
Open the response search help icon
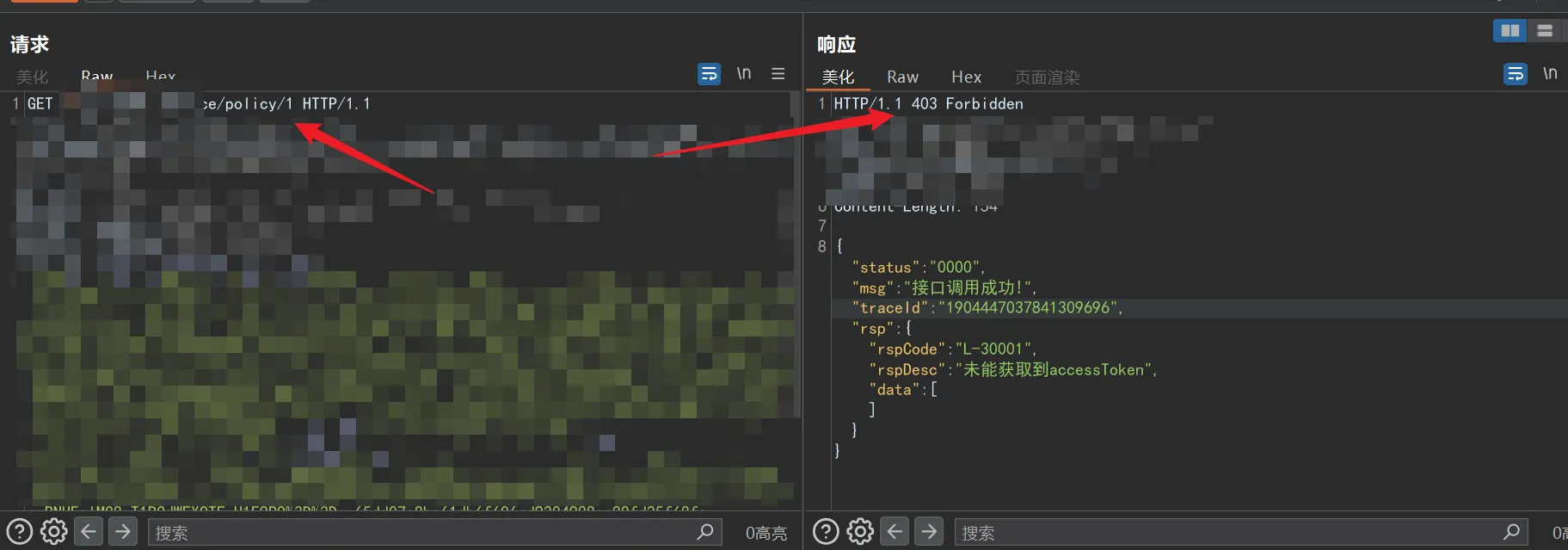click(826, 532)
